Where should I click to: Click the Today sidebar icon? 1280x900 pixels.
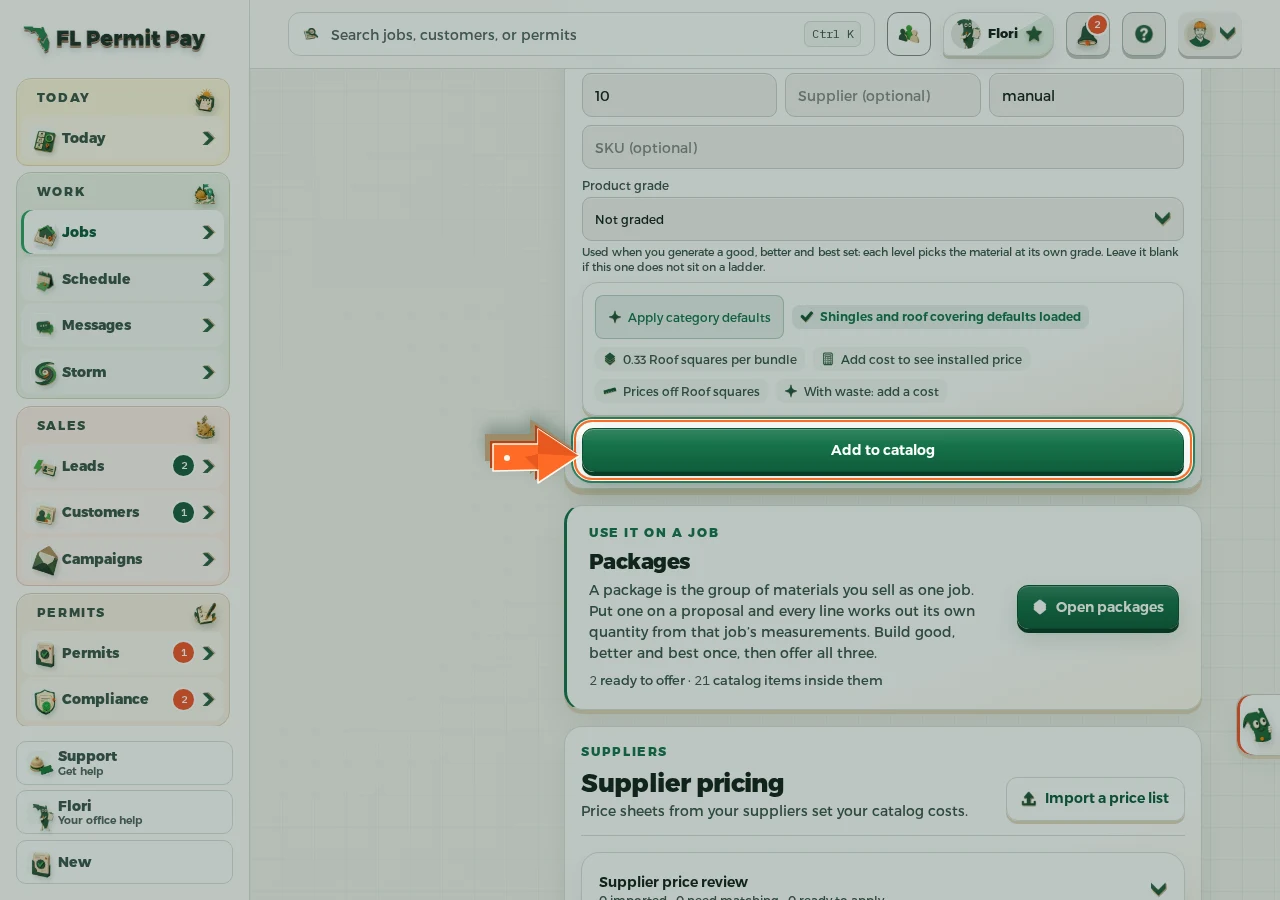click(44, 140)
